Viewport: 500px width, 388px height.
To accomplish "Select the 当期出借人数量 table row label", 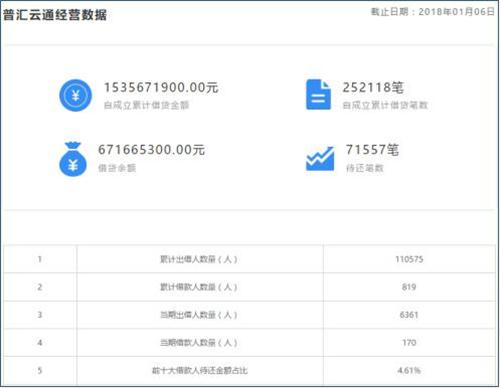I will click(x=199, y=315).
